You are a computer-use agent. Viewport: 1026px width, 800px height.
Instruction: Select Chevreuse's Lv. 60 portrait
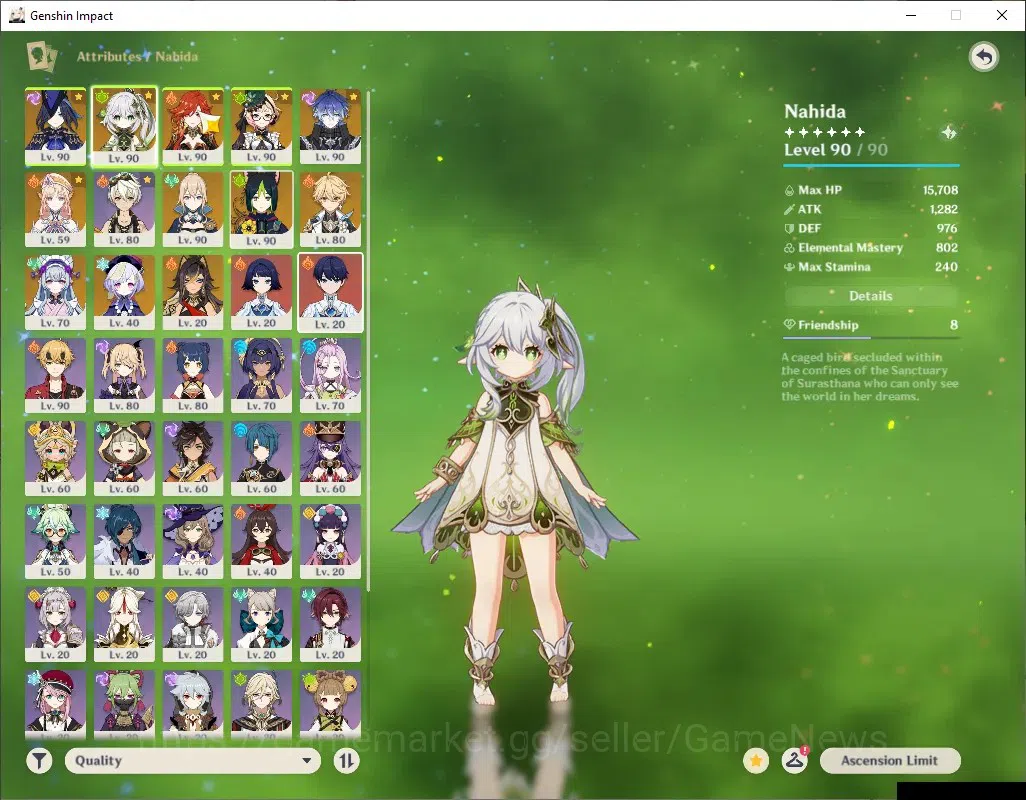[330, 459]
